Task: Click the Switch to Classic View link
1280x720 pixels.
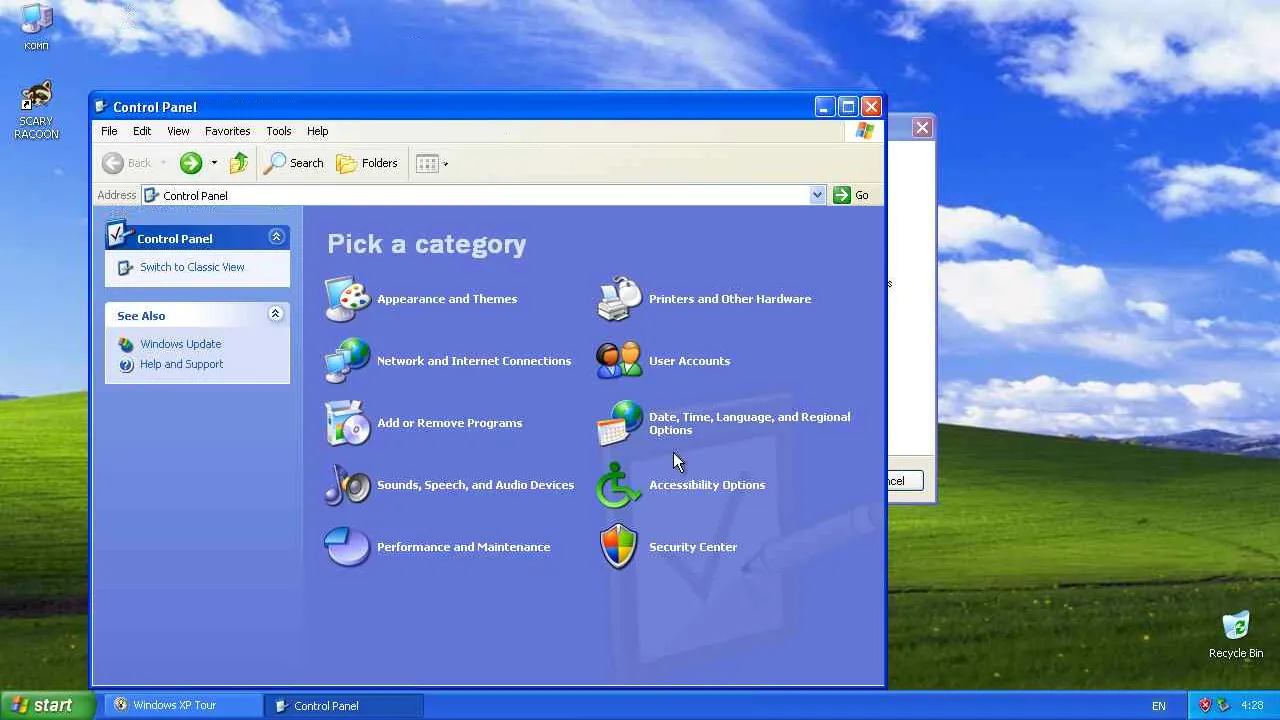Action: [x=192, y=267]
